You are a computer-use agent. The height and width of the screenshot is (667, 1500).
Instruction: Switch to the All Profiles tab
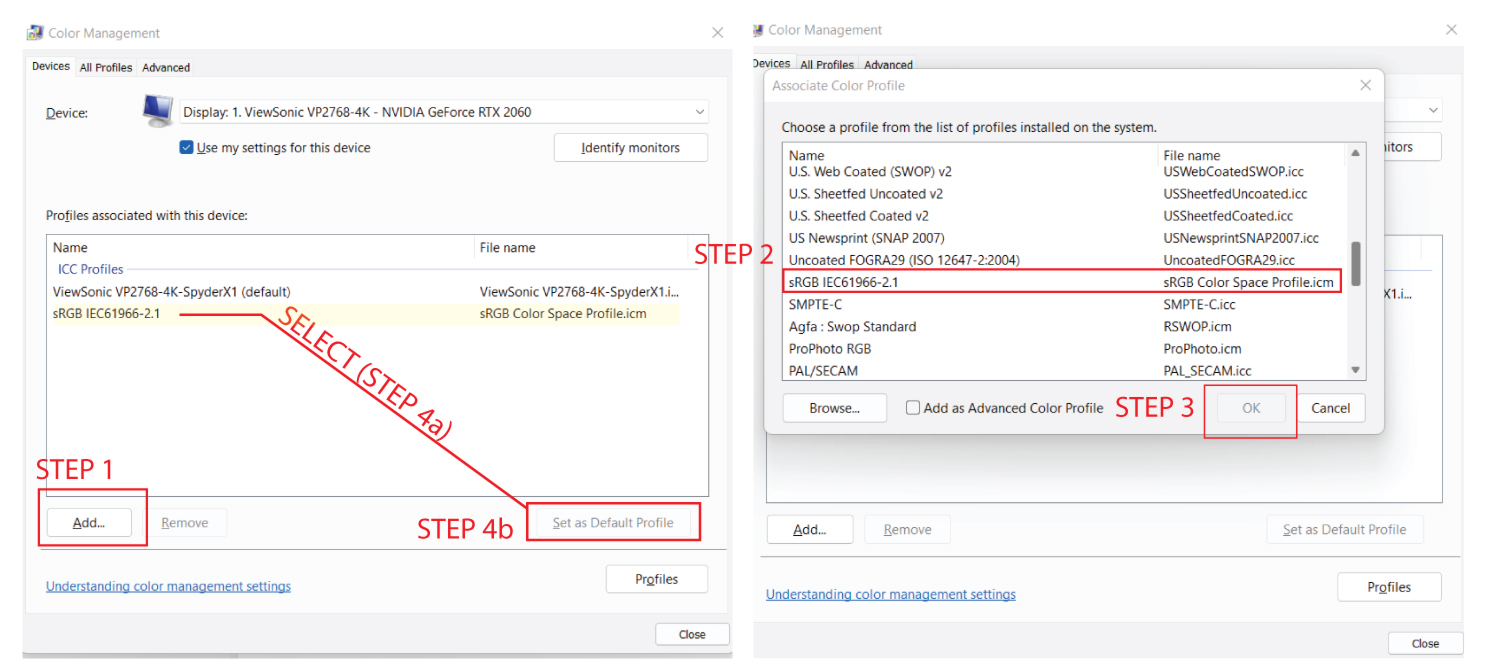click(105, 67)
